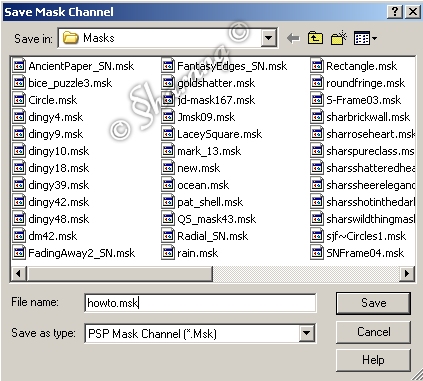
Task: Select dingy48.msk file name
Action: coord(59,219)
